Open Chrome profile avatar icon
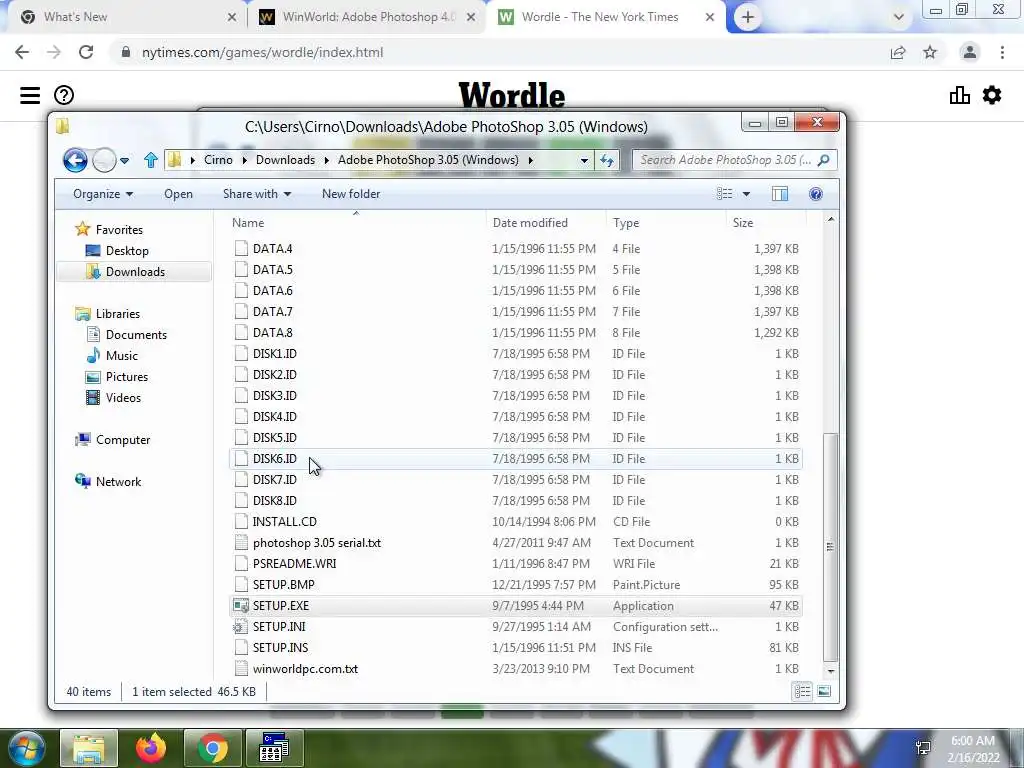The image size is (1024, 768). tap(970, 52)
